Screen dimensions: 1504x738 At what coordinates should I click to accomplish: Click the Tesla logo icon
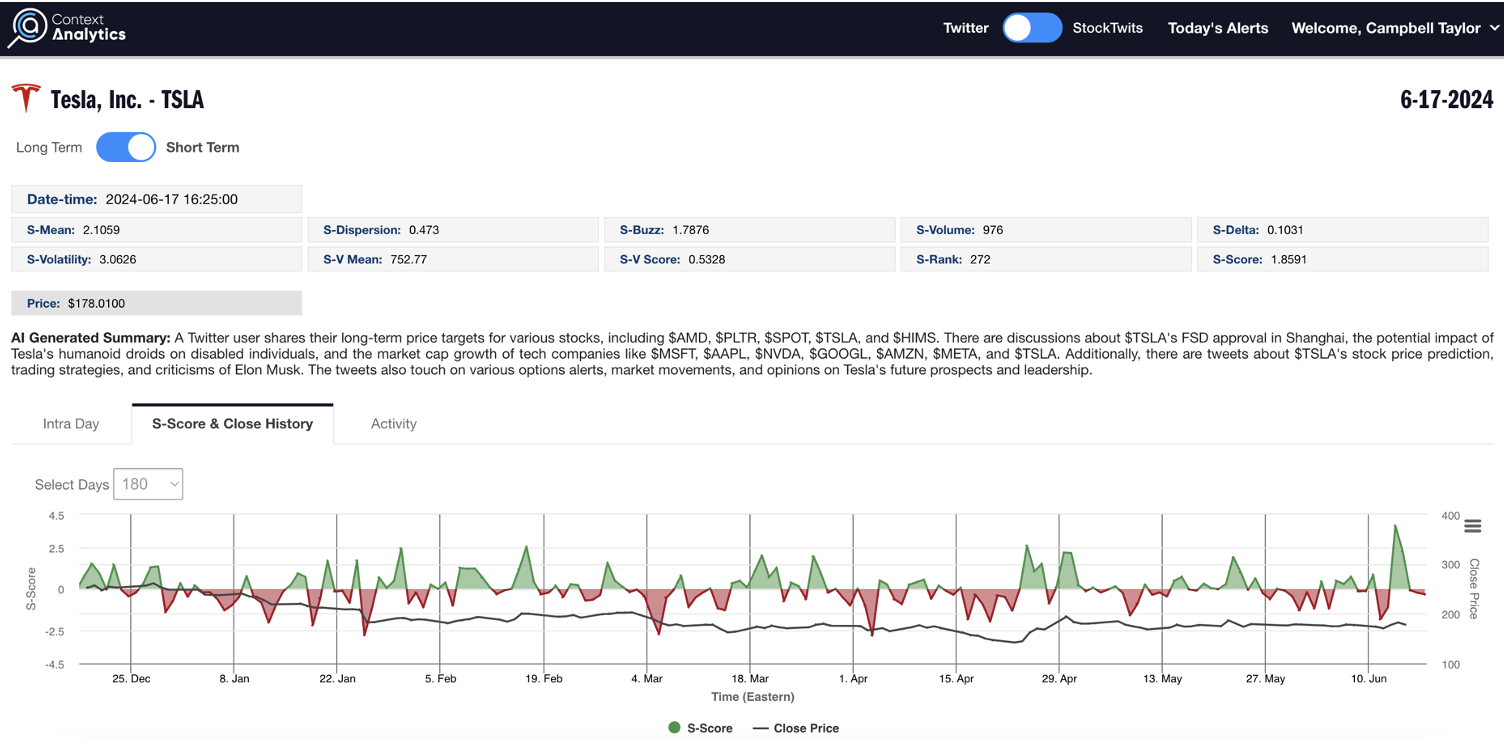point(26,99)
